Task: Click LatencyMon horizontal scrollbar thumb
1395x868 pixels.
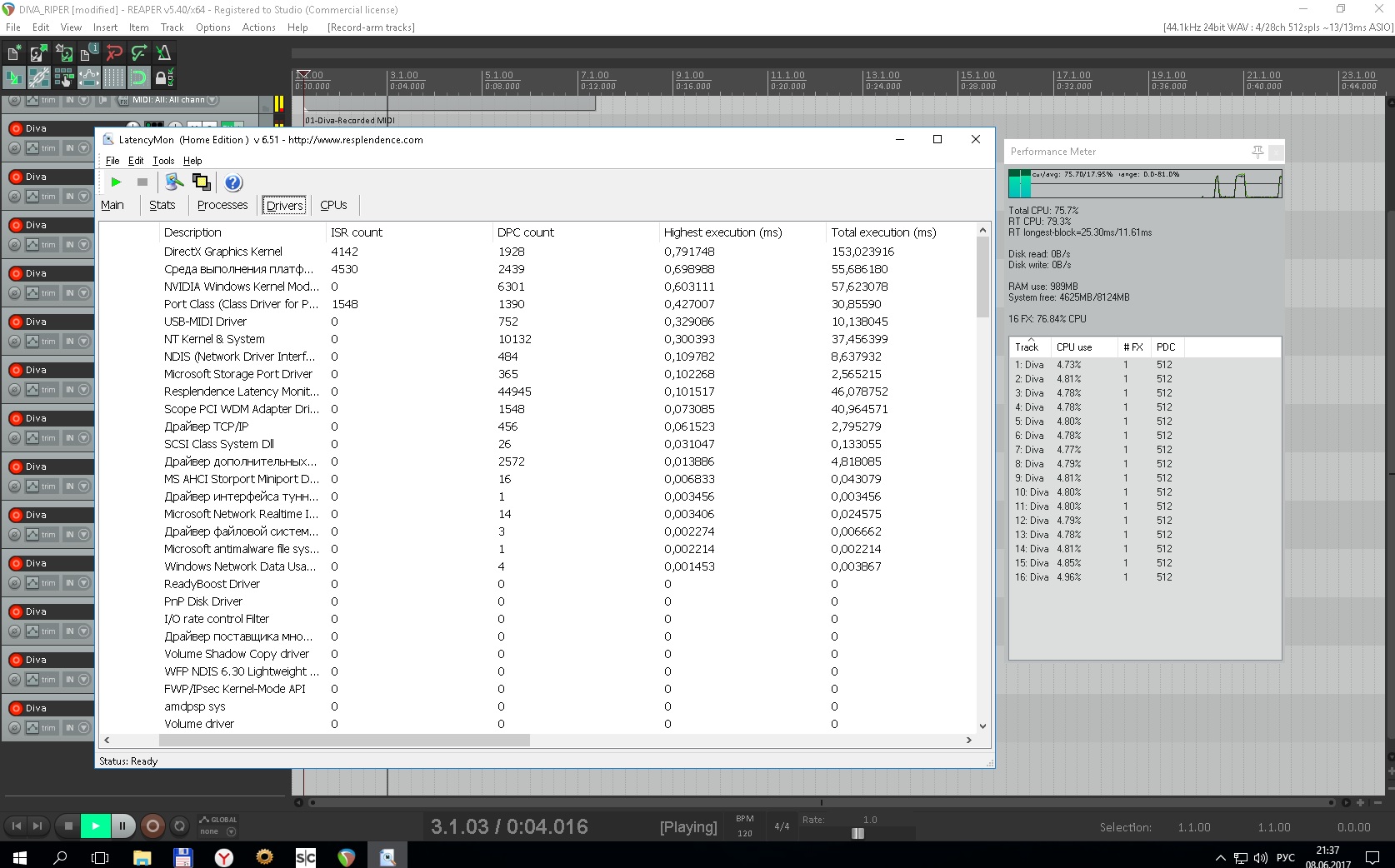Action: [x=343, y=740]
